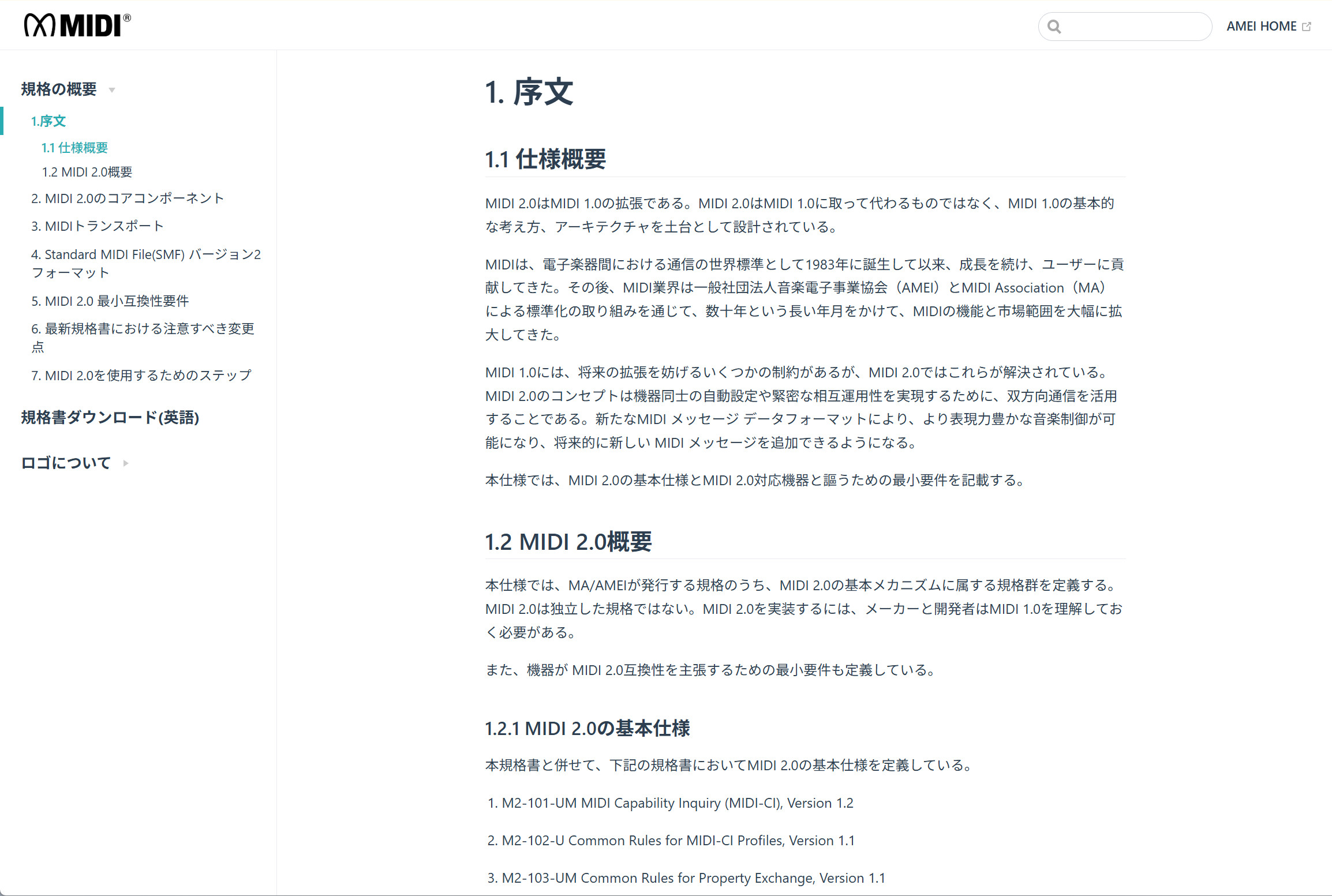Click the magnifier search icon
The image size is (1332, 896).
(x=1054, y=27)
